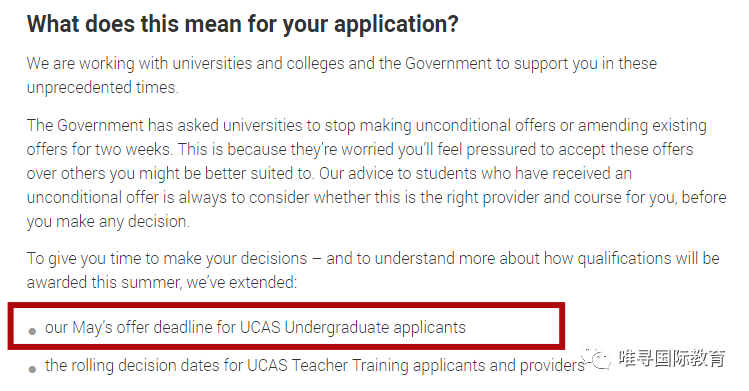Click the WeChat logo watermark icon
This screenshot has width=749, height=391.
(x=596, y=358)
